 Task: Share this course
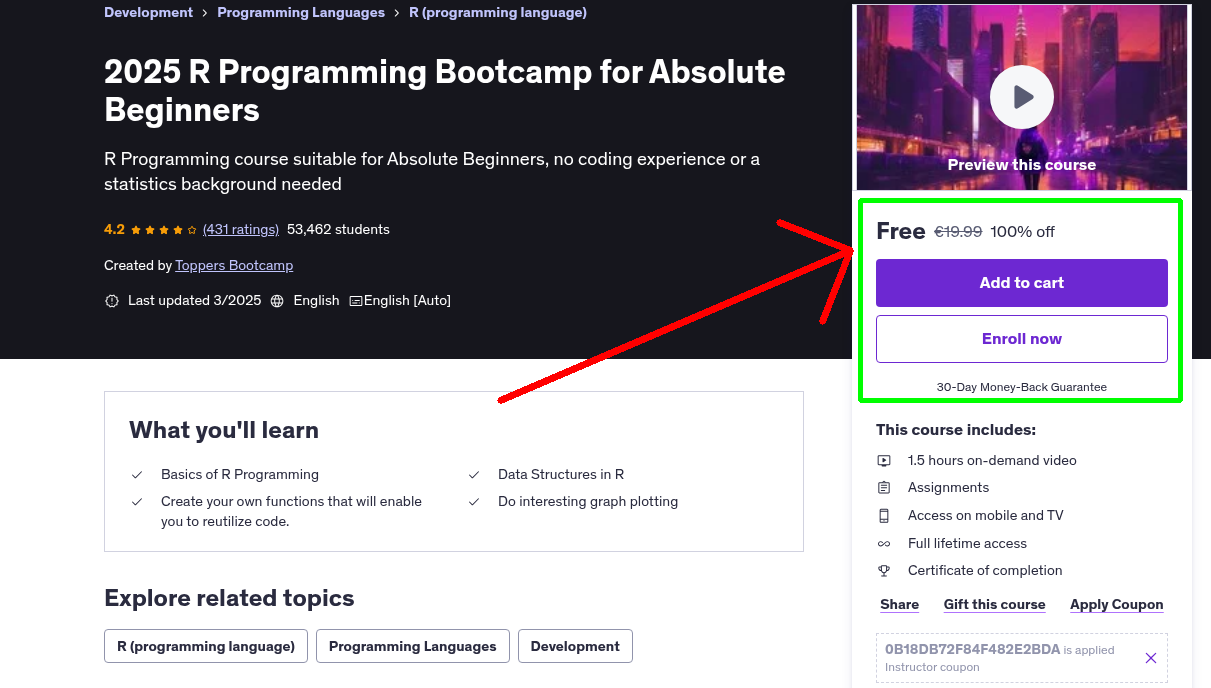click(x=898, y=604)
